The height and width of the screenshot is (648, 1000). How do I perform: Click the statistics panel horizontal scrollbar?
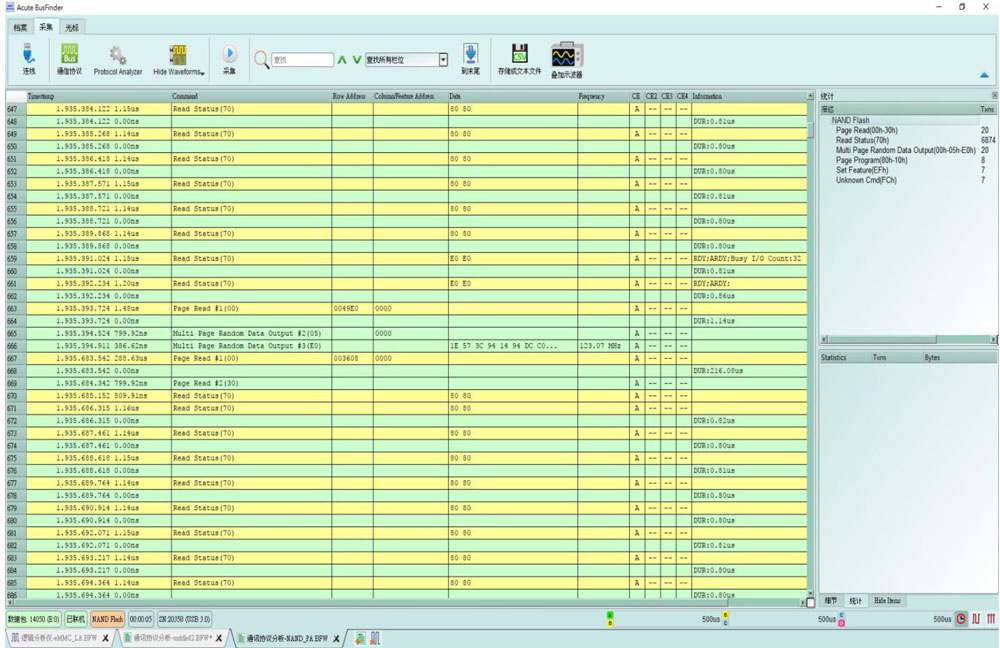[x=909, y=339]
